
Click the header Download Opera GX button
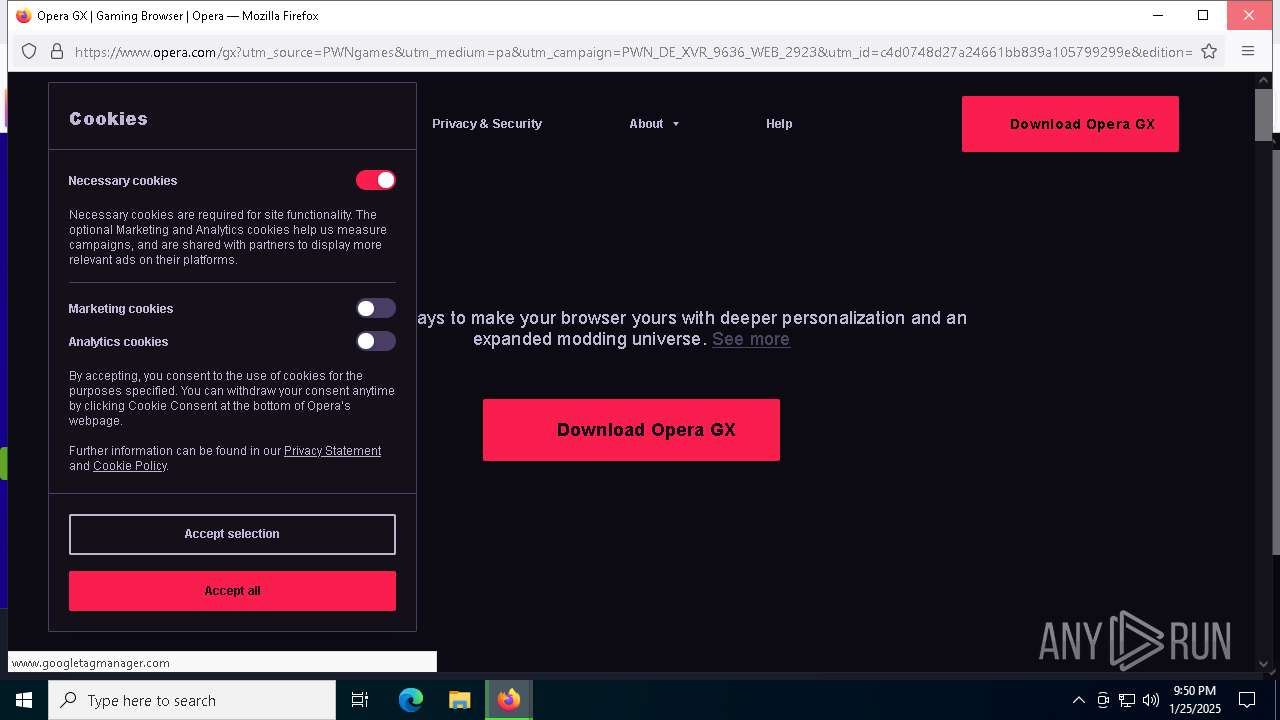click(x=1070, y=124)
